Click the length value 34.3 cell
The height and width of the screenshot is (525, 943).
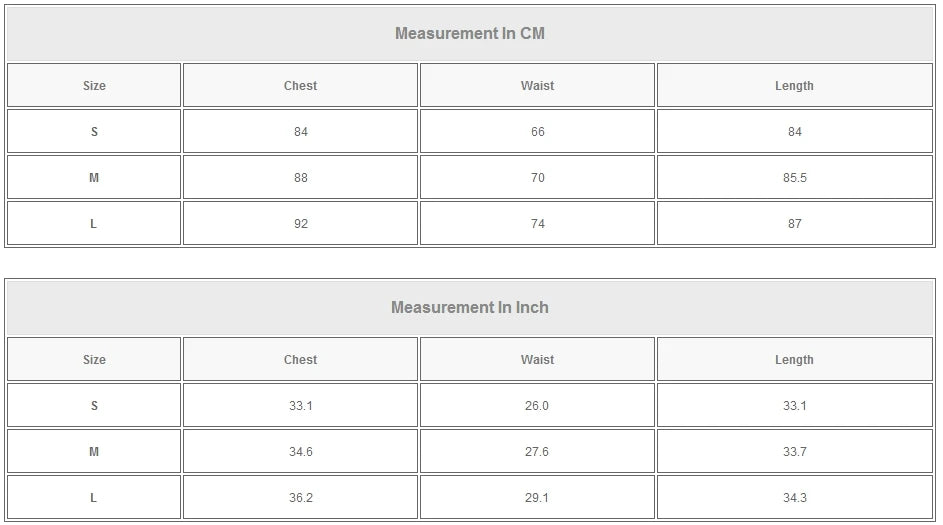[x=794, y=498]
